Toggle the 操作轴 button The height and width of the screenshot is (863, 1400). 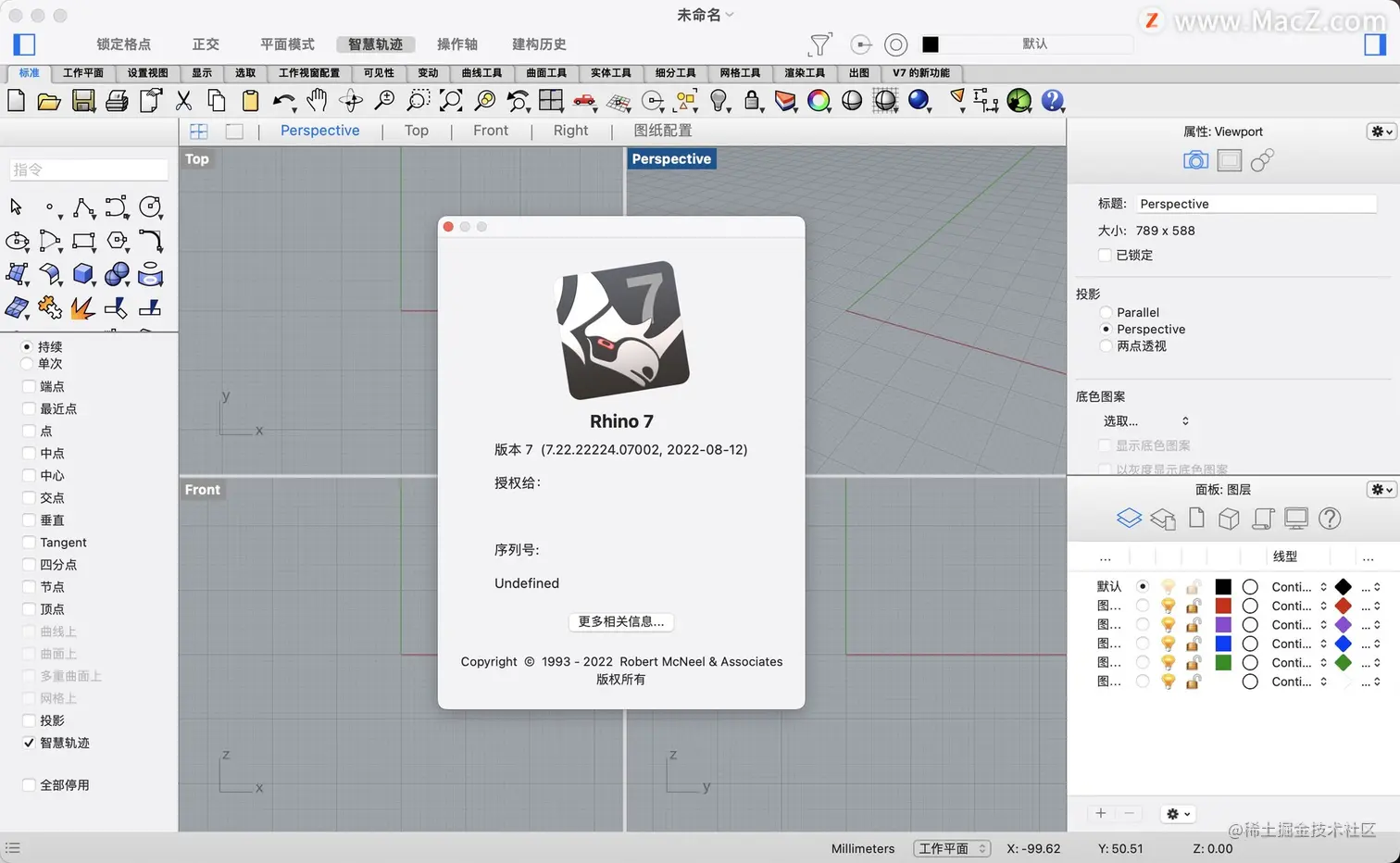point(457,44)
